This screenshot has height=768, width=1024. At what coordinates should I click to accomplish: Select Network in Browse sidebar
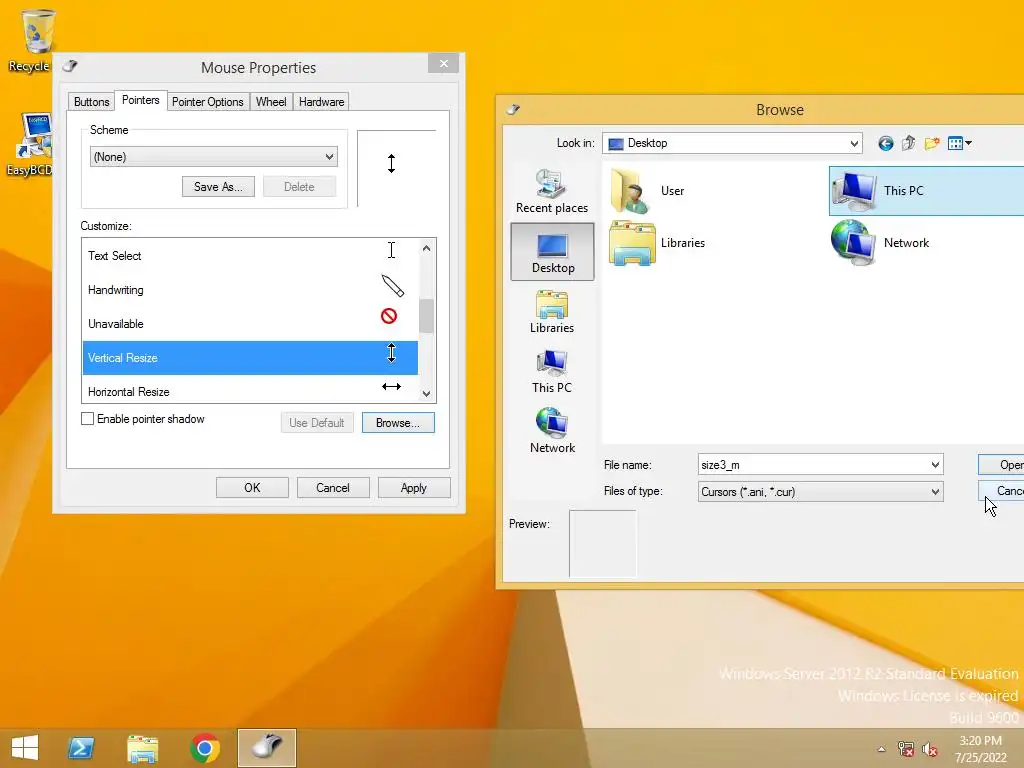pyautogui.click(x=552, y=431)
